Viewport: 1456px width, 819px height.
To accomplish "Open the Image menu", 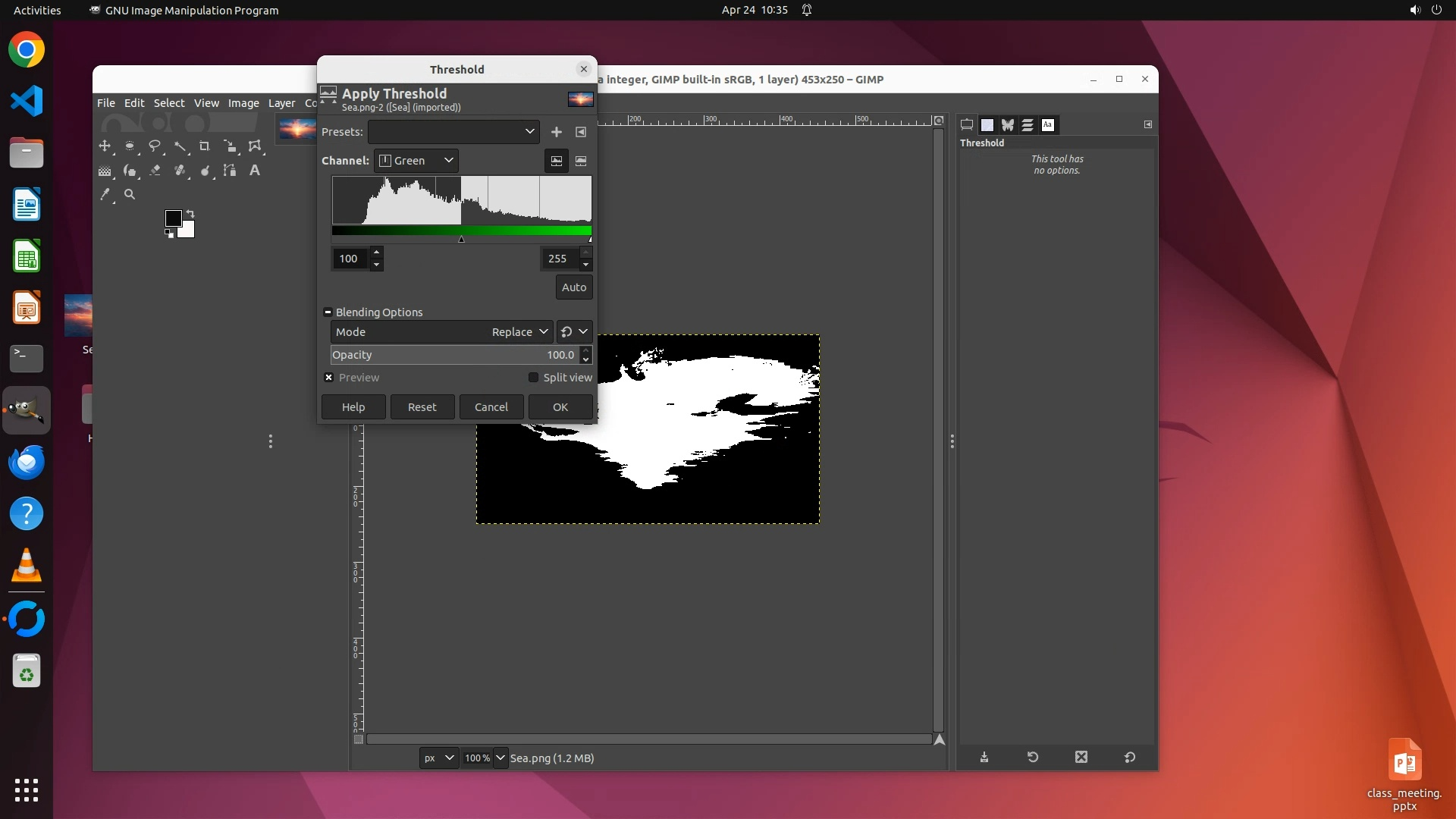I will [x=243, y=103].
